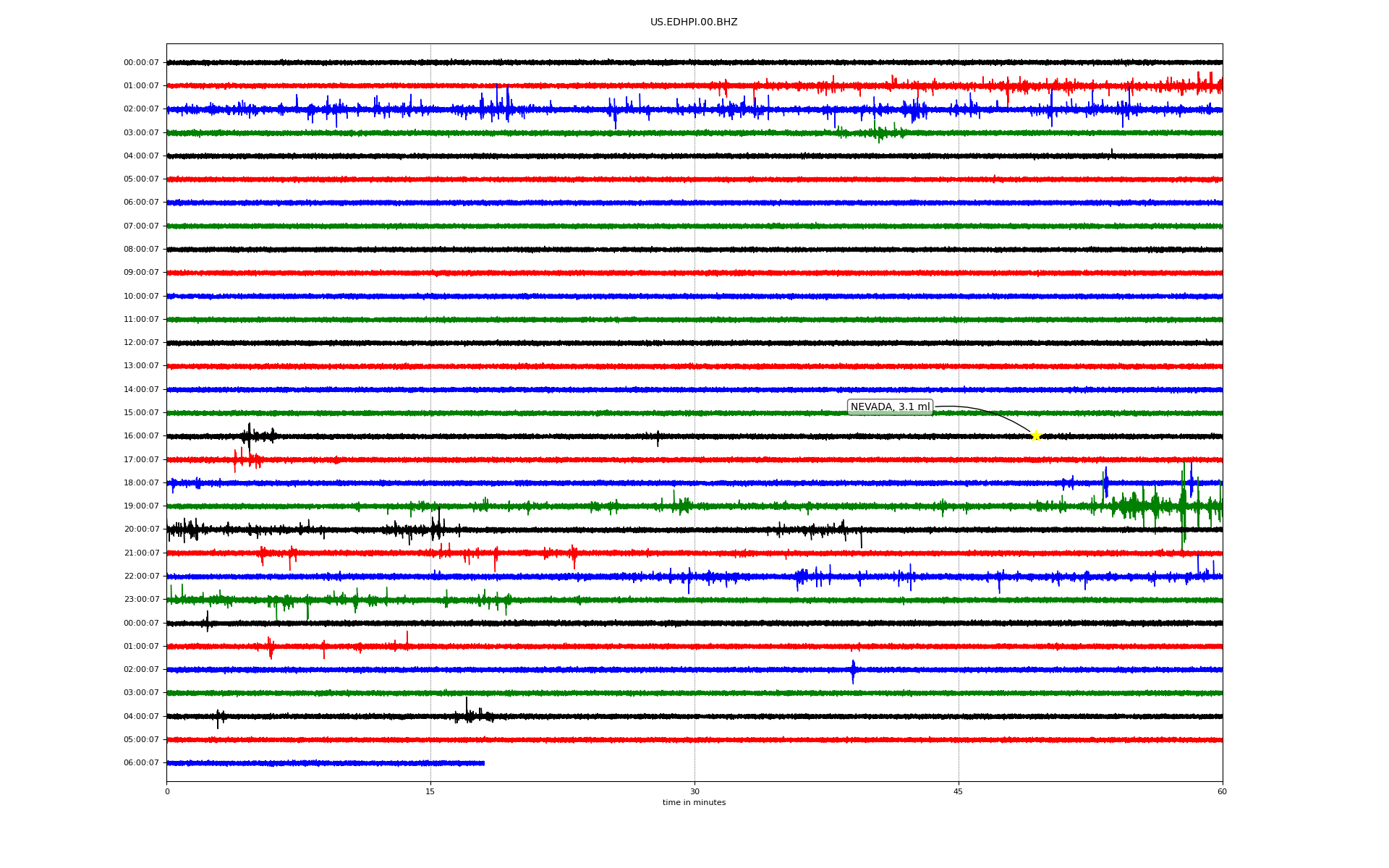Click the end of the short final blue trace
Viewport: 1389px width, 868px height.
483,763
